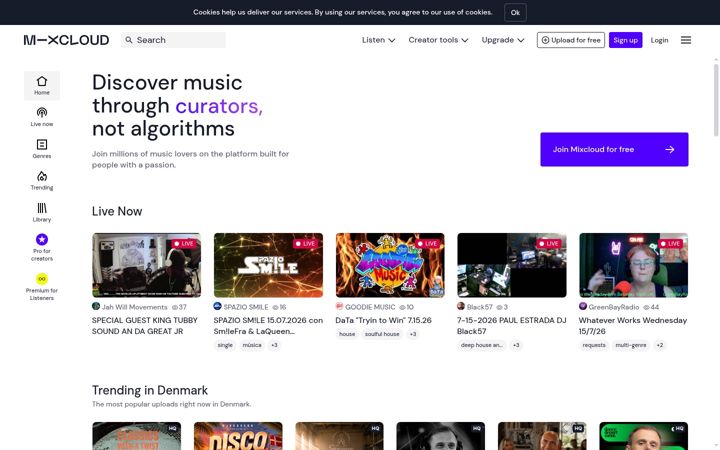Click the Trending in Denmark heading
Viewport: 720px width, 450px height.
point(150,390)
